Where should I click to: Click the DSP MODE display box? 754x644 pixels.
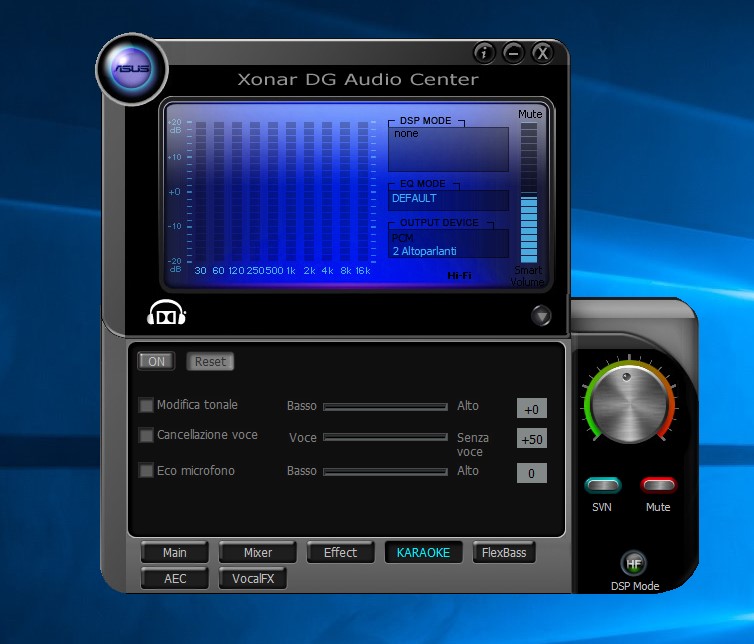tap(448, 149)
